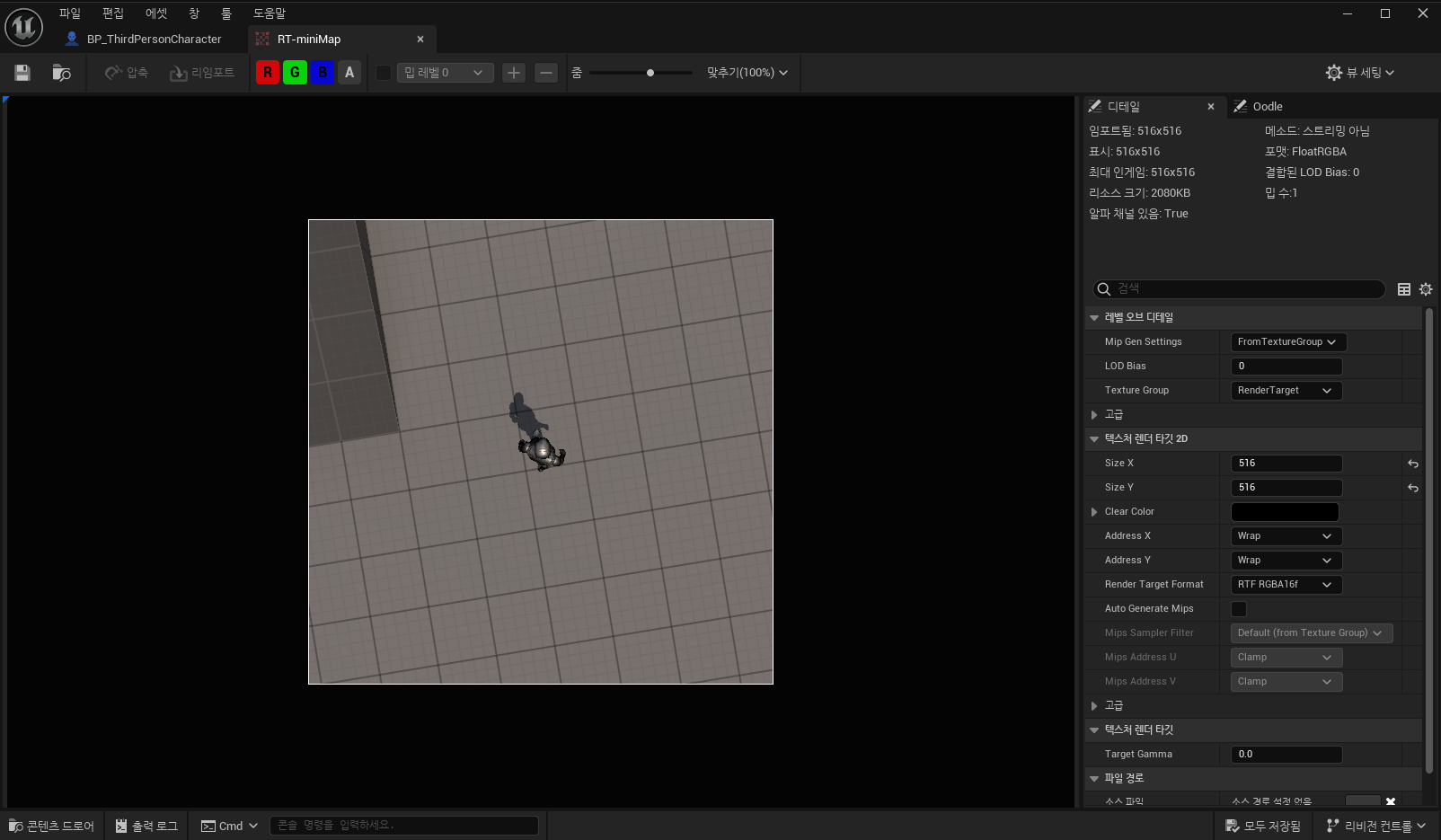Close the RT-miniMap tab

(420, 40)
